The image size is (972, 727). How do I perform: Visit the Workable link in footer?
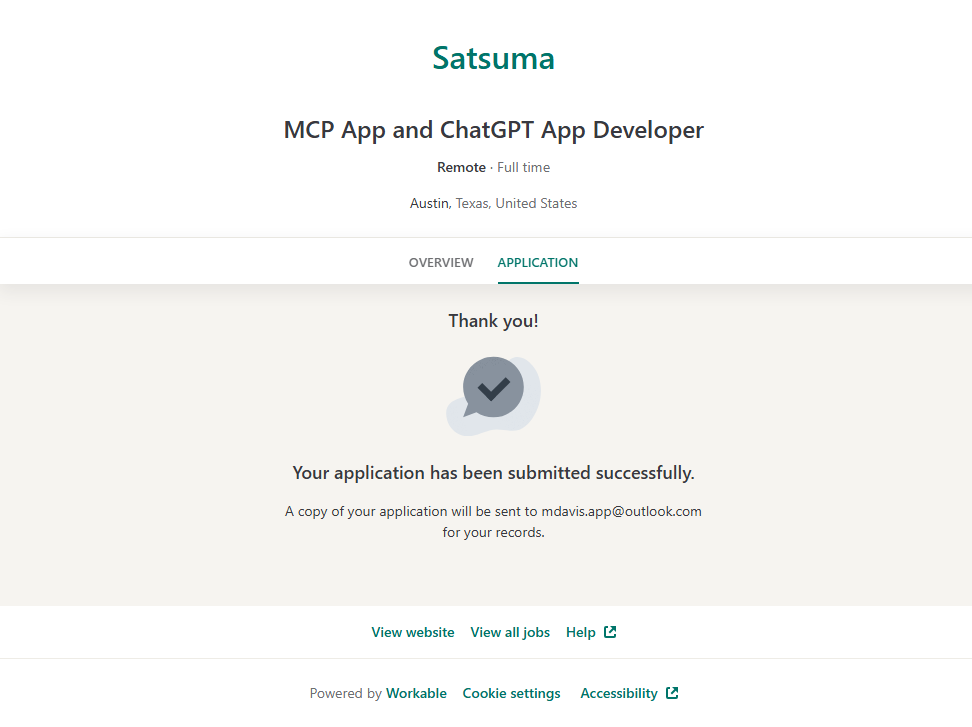[x=416, y=694]
